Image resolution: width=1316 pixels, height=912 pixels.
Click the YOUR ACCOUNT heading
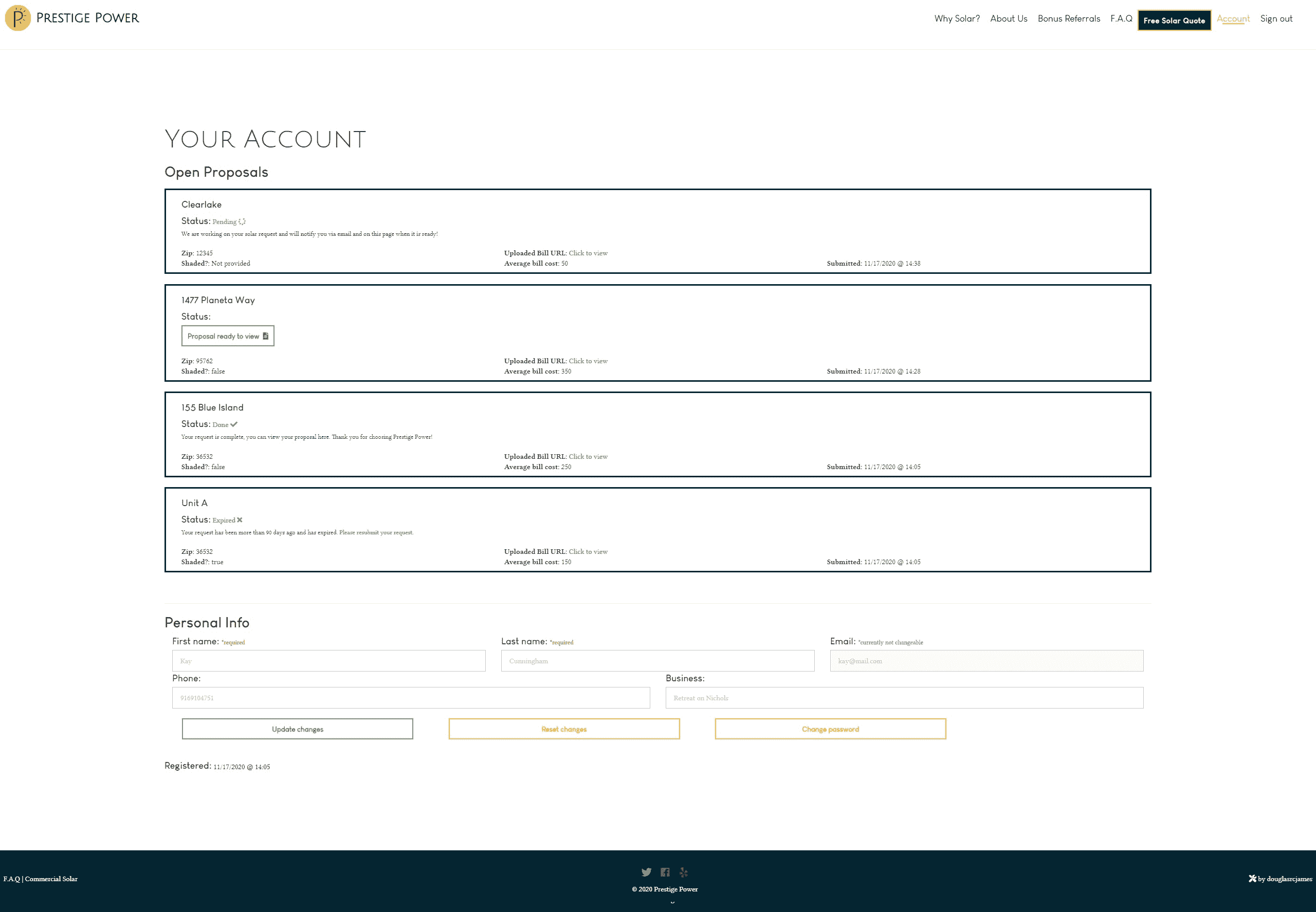[x=265, y=139]
